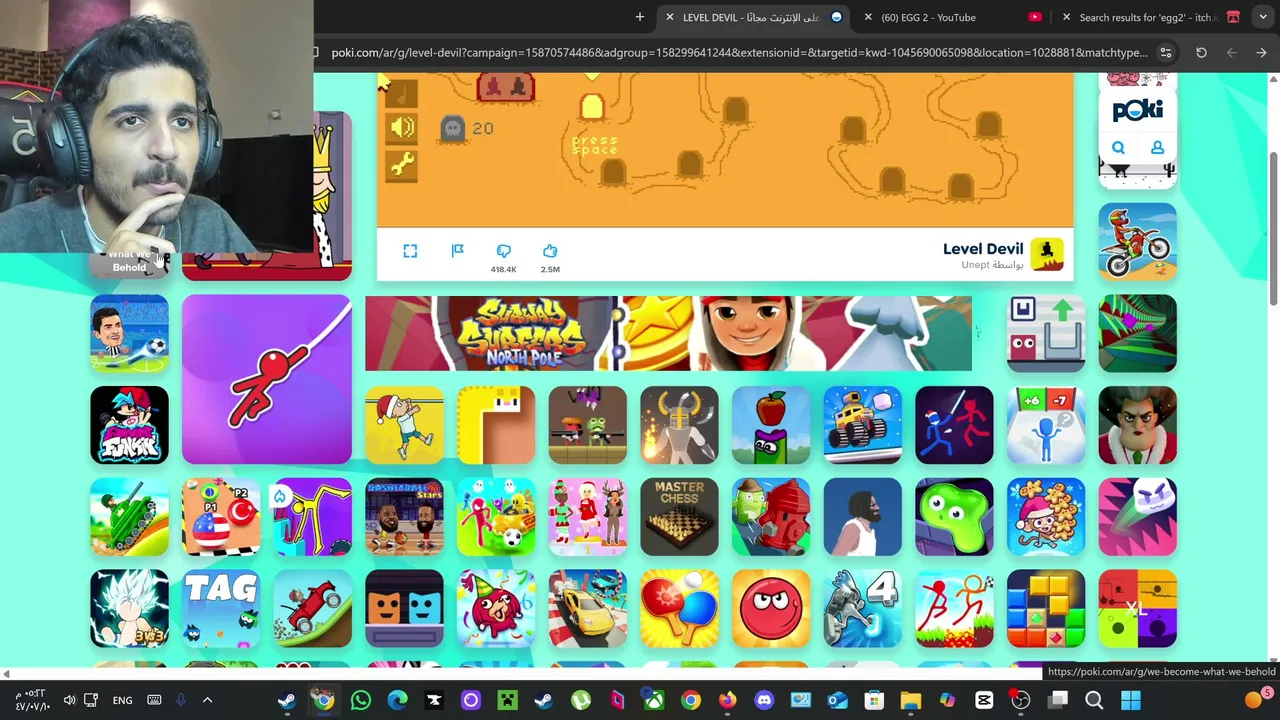Open the Firefox taskbar icon
1280x720 pixels.
click(x=727, y=700)
